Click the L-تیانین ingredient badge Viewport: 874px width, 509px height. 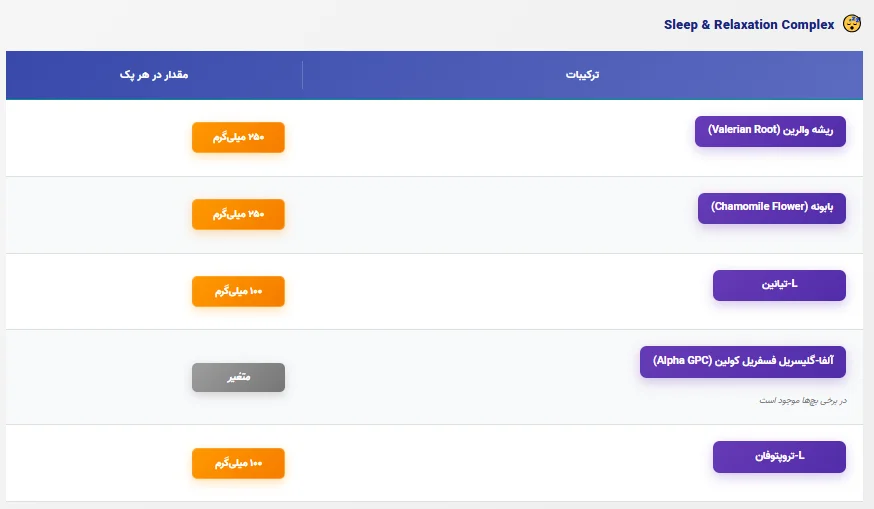tap(779, 285)
